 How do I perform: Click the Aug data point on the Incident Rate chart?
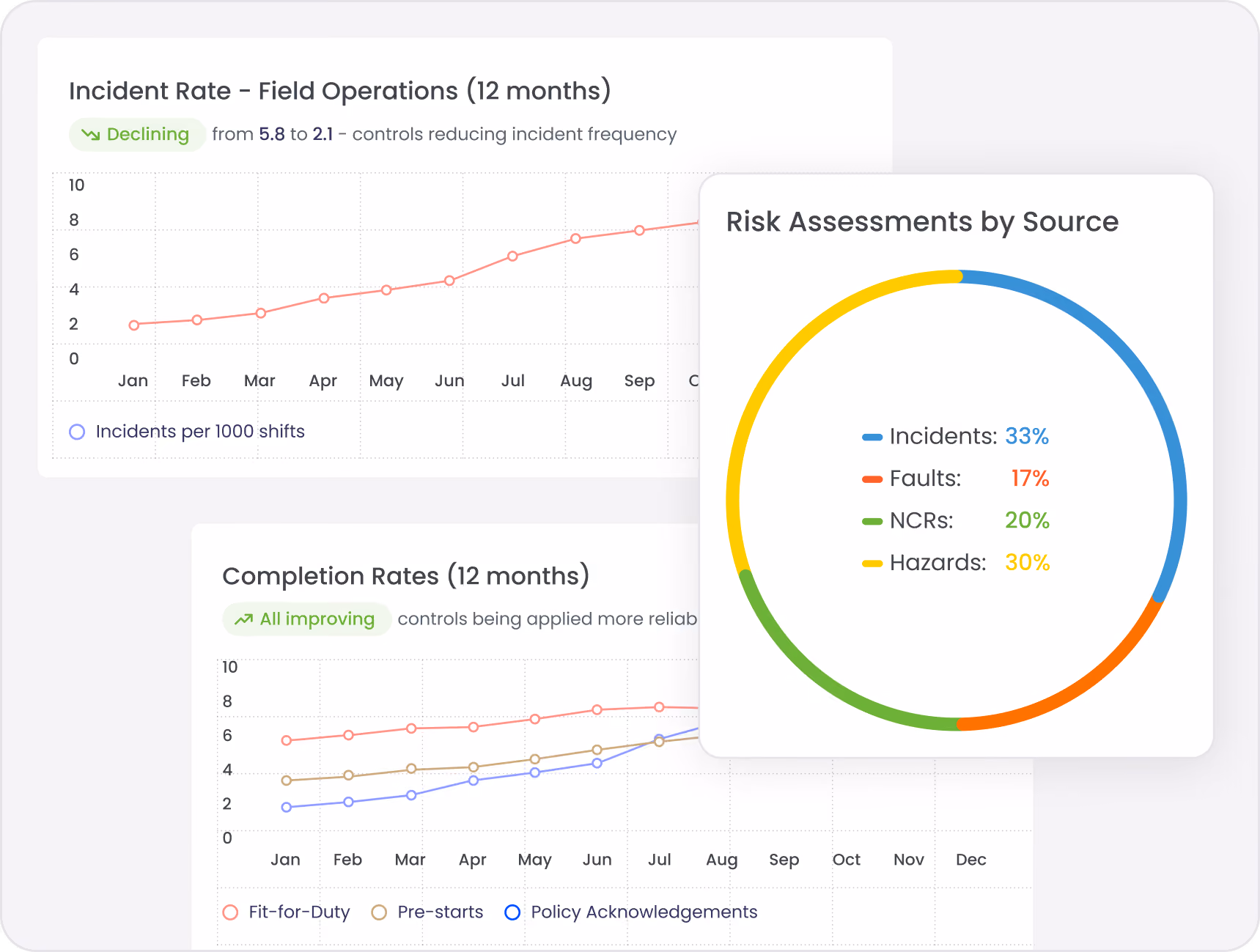point(575,238)
